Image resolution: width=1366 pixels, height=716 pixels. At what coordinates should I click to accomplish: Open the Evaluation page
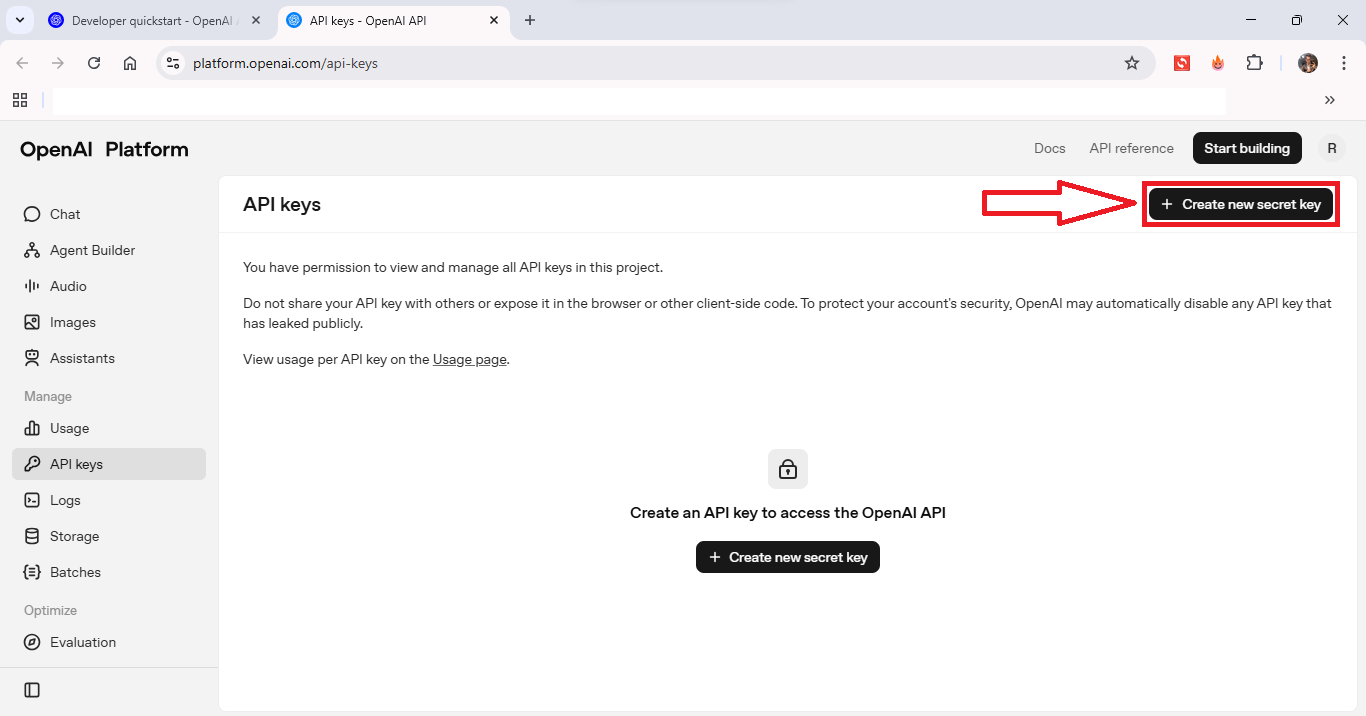(x=83, y=642)
